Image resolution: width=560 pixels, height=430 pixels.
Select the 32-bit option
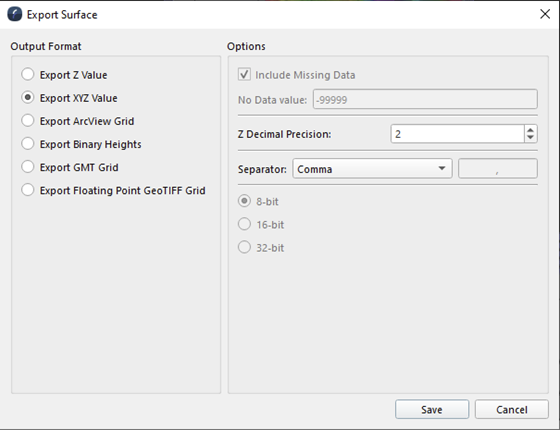coord(244,247)
